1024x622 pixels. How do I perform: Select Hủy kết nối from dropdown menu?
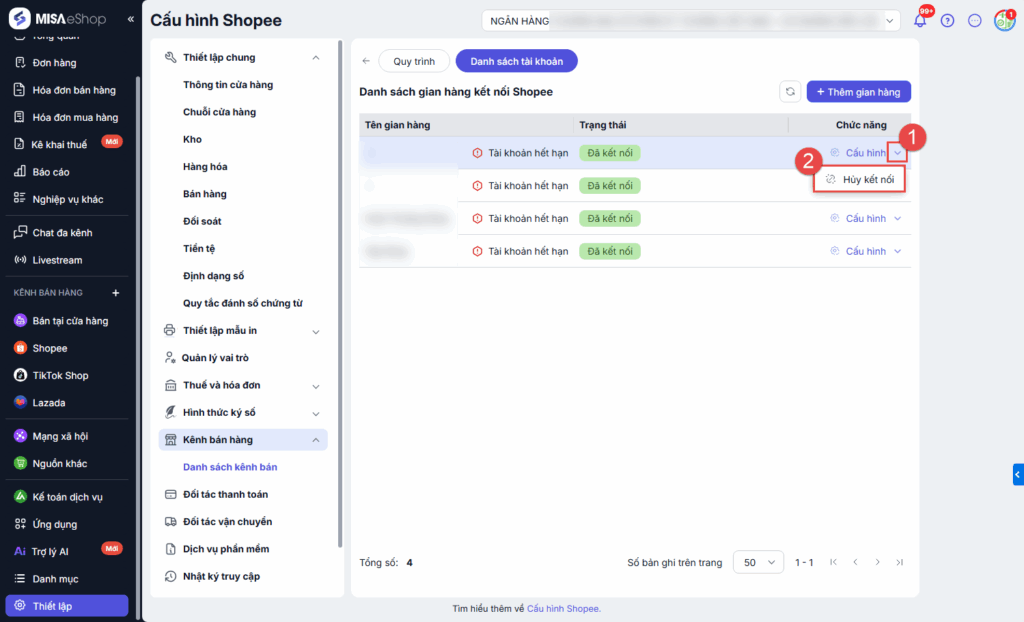[859, 179]
